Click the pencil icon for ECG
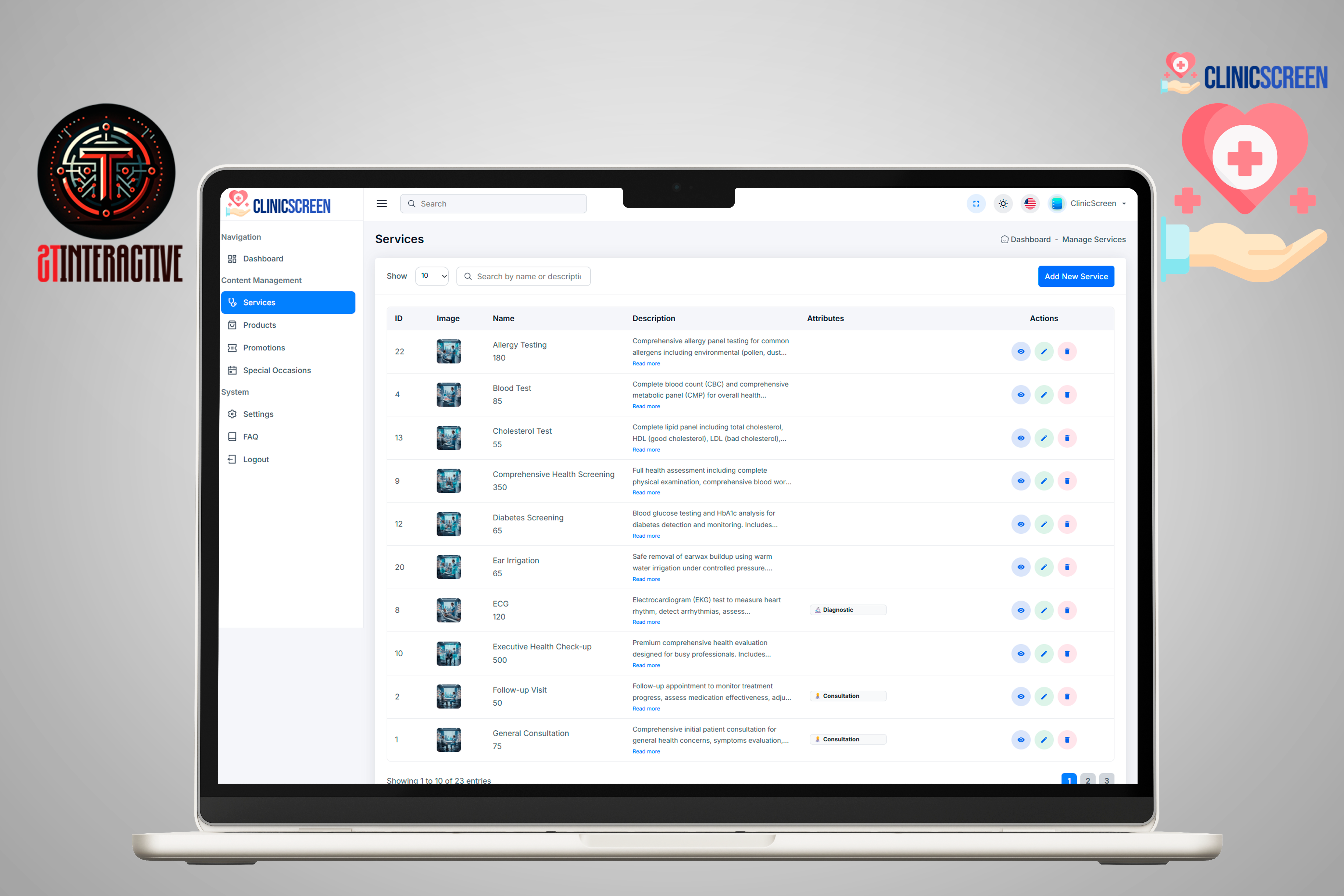Viewport: 1344px width, 896px height. (x=1043, y=610)
